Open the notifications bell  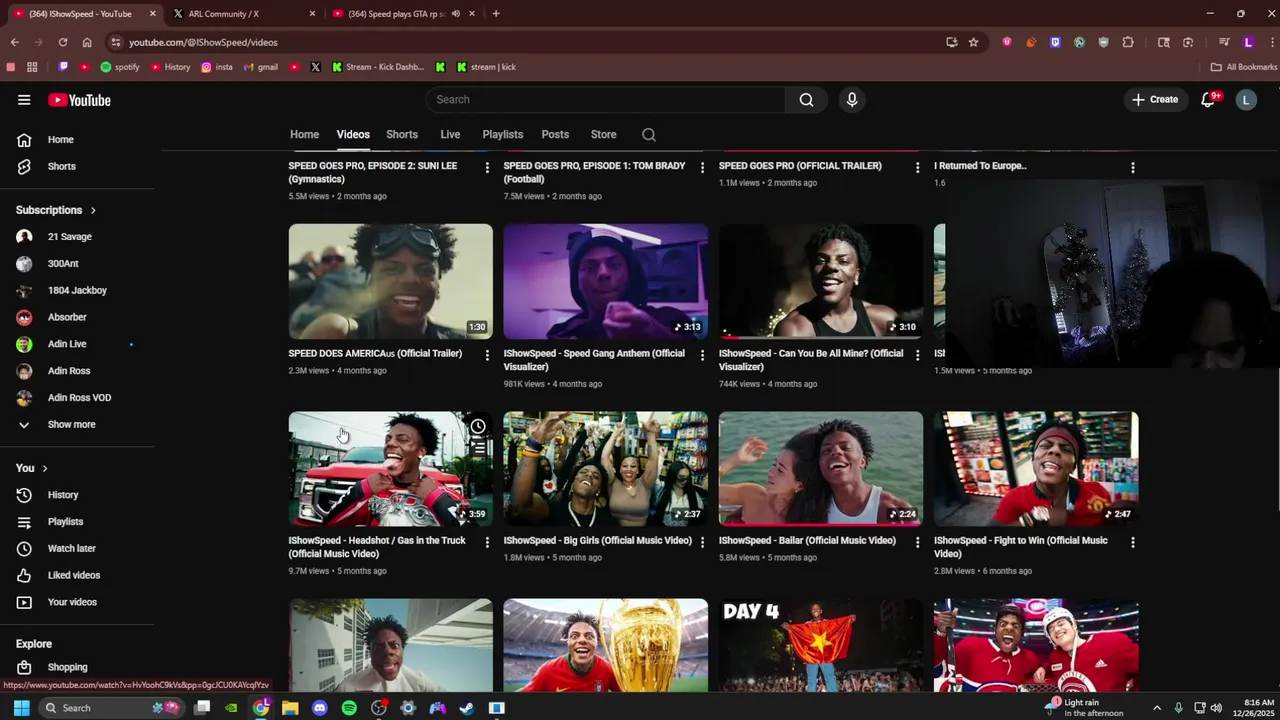point(1208,100)
